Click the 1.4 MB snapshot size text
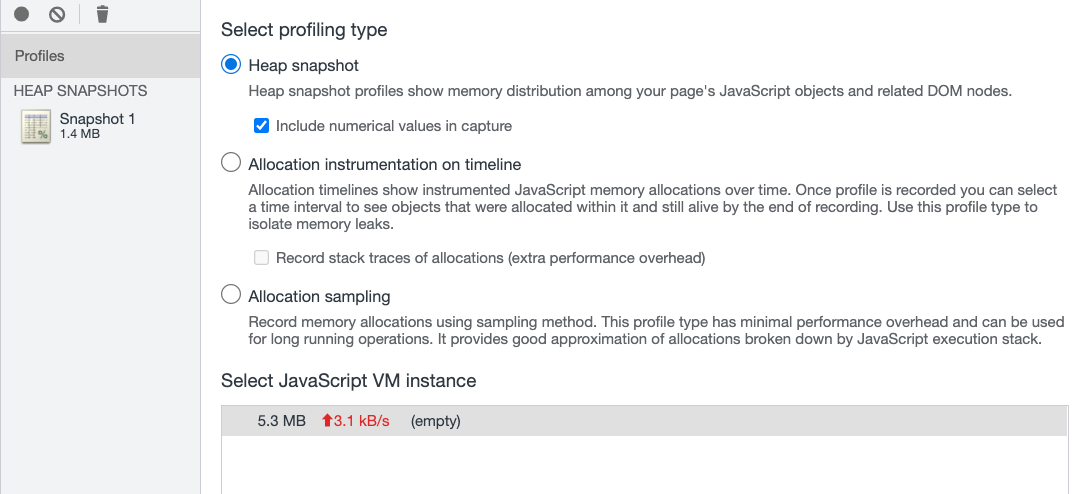 tap(80, 134)
